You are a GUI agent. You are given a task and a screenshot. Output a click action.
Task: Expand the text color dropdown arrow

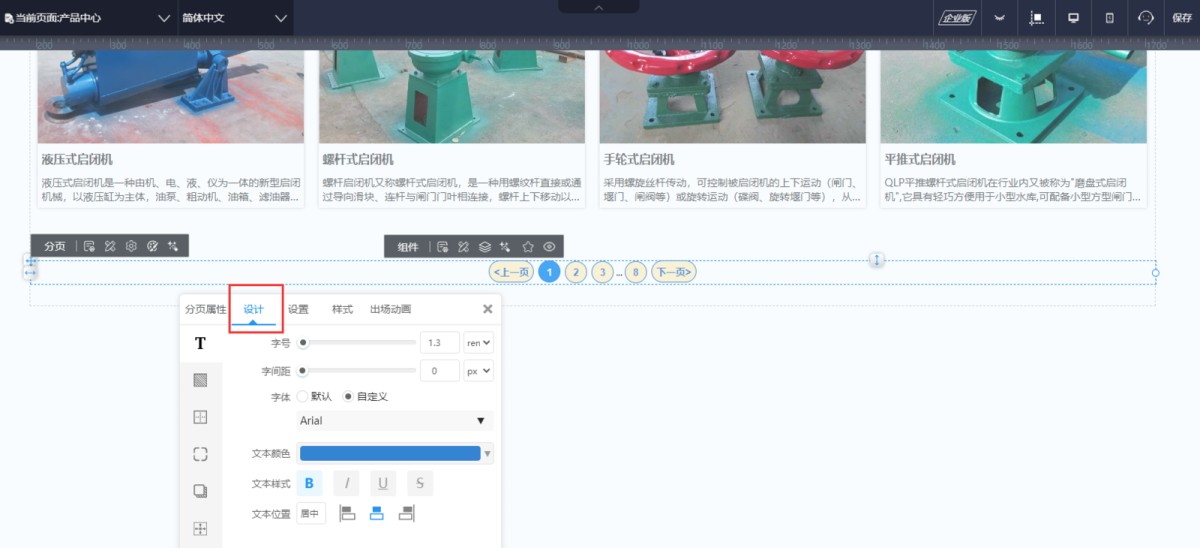pos(488,454)
